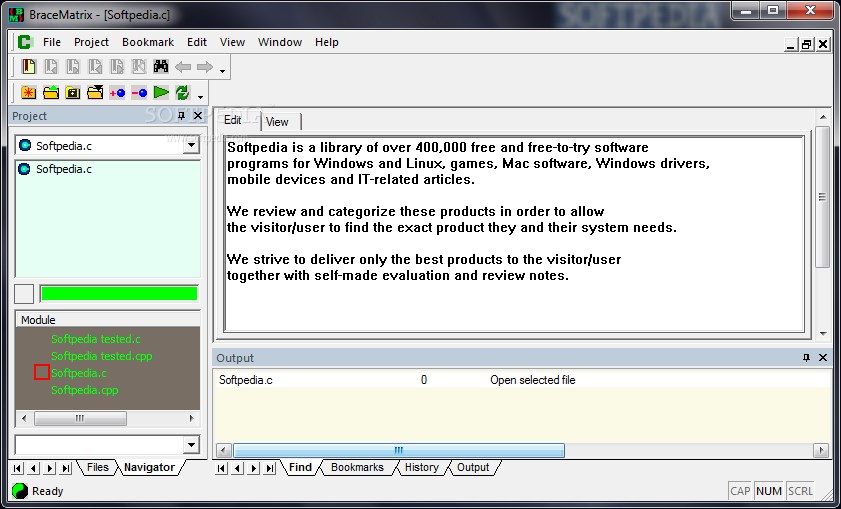The image size is (841, 509).
Task: Expand project toolbar options arrow
Action: point(201,97)
